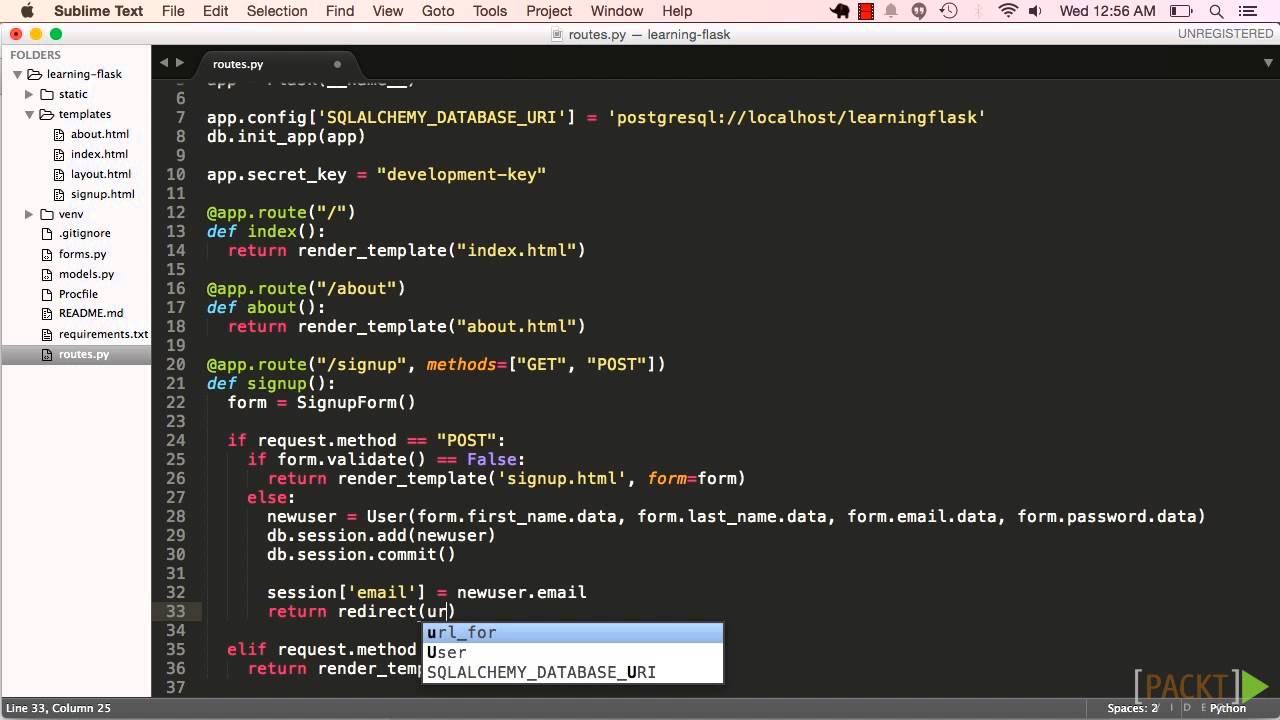Open the Edit menu
Viewport: 1280px width, 720px height.
215,11
